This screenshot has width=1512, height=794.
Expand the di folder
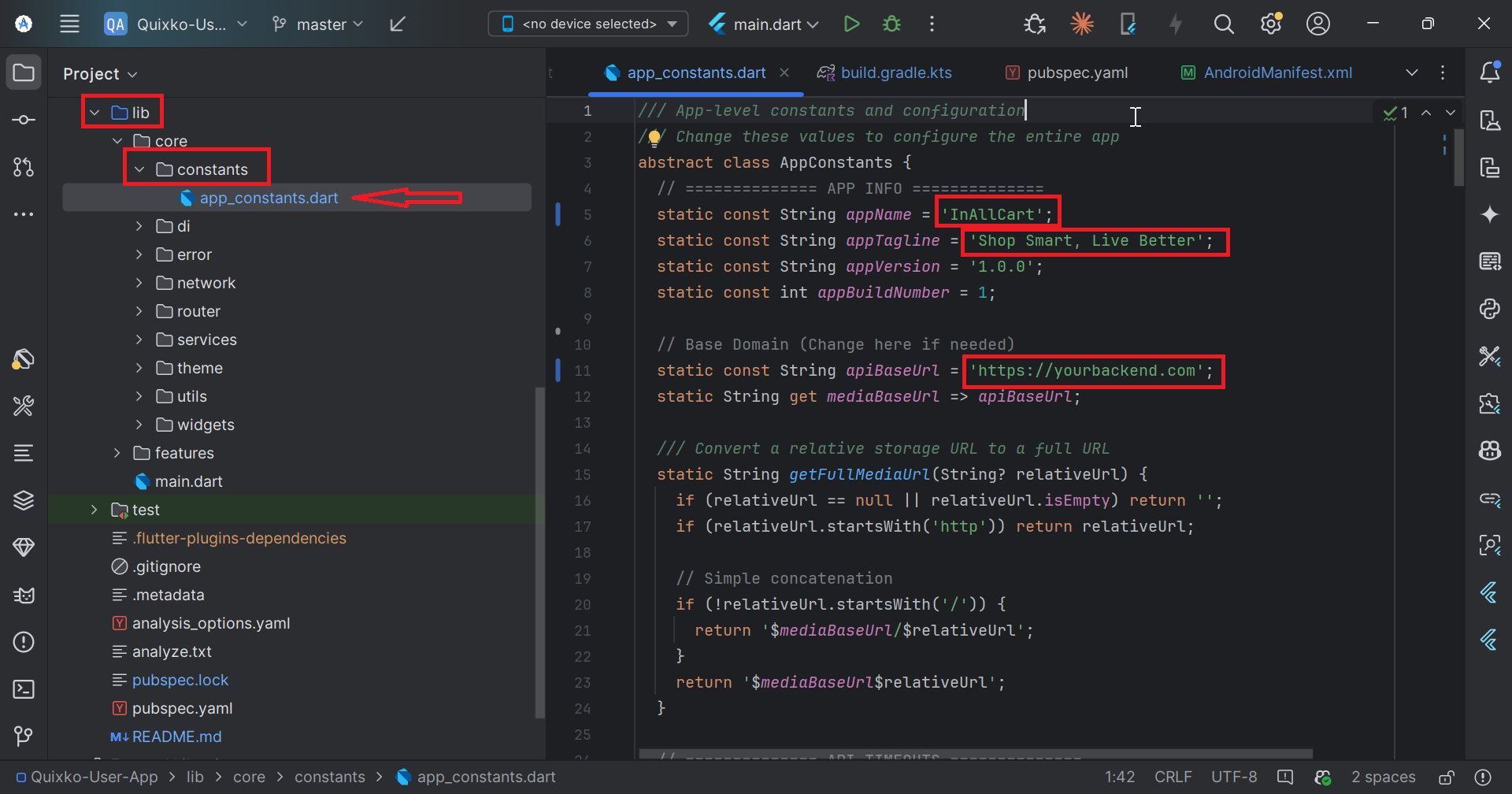(x=139, y=226)
